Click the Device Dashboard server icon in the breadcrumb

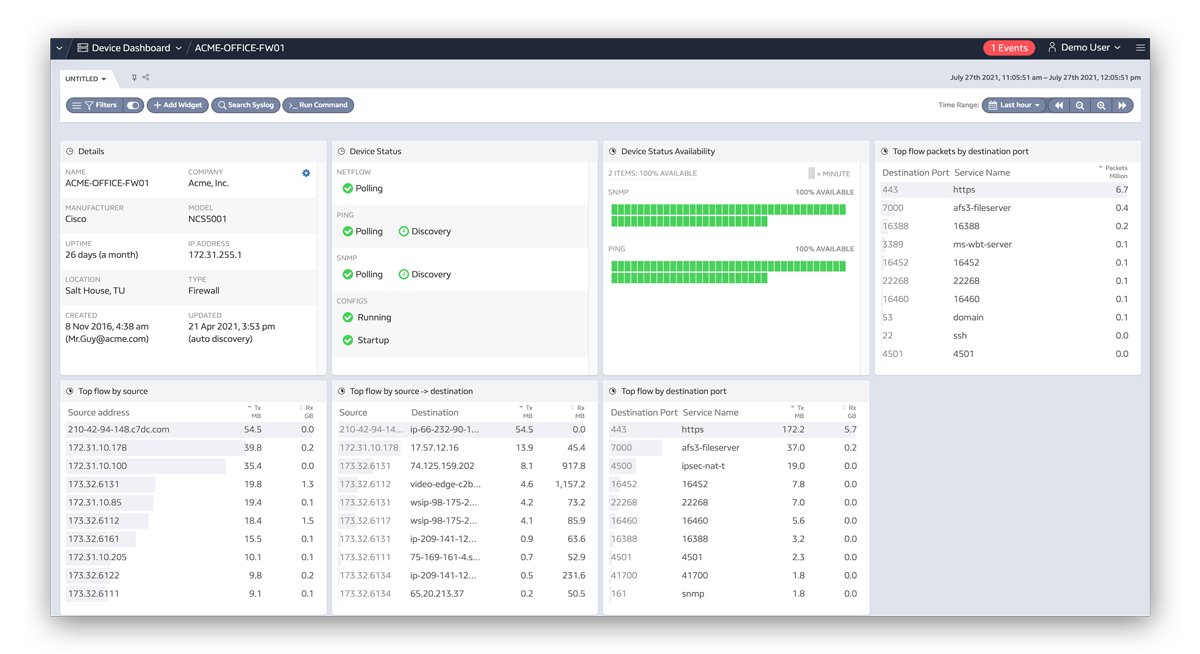(83, 48)
